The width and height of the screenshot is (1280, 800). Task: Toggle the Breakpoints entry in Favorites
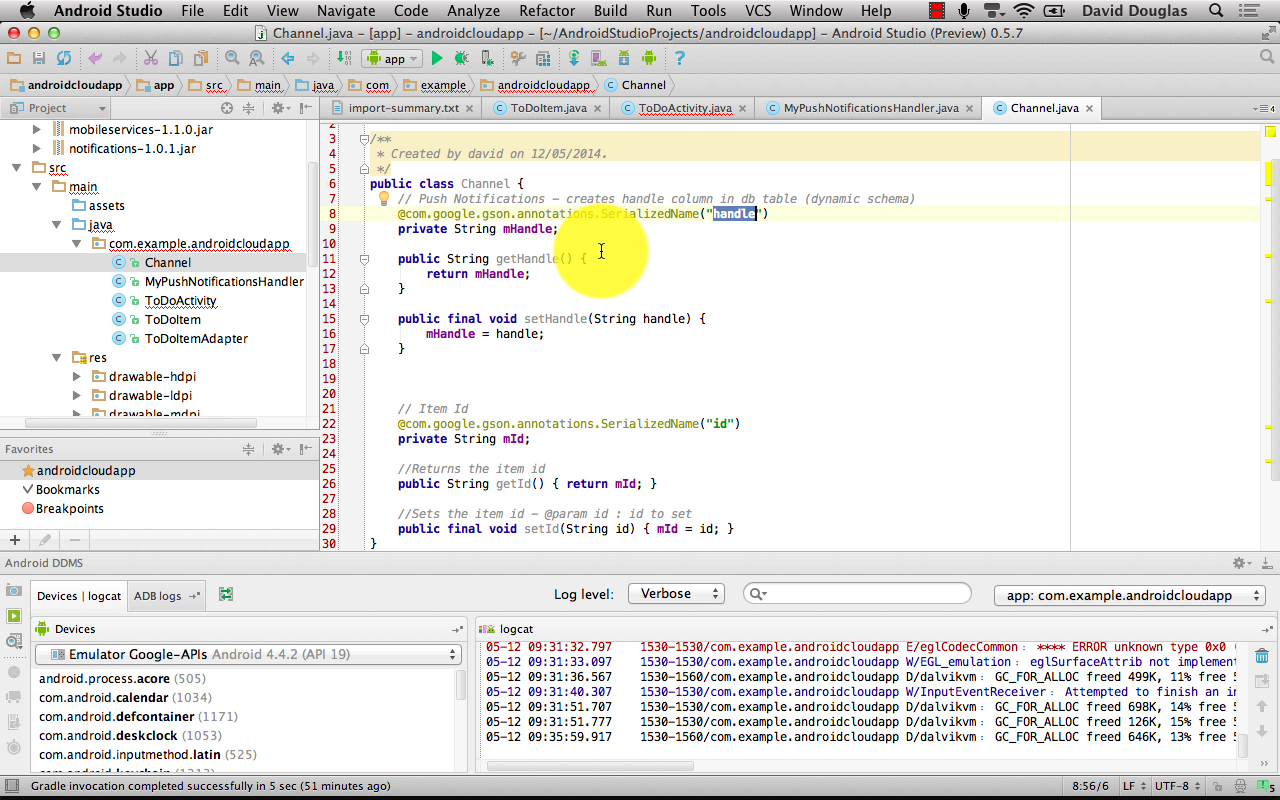click(69, 509)
